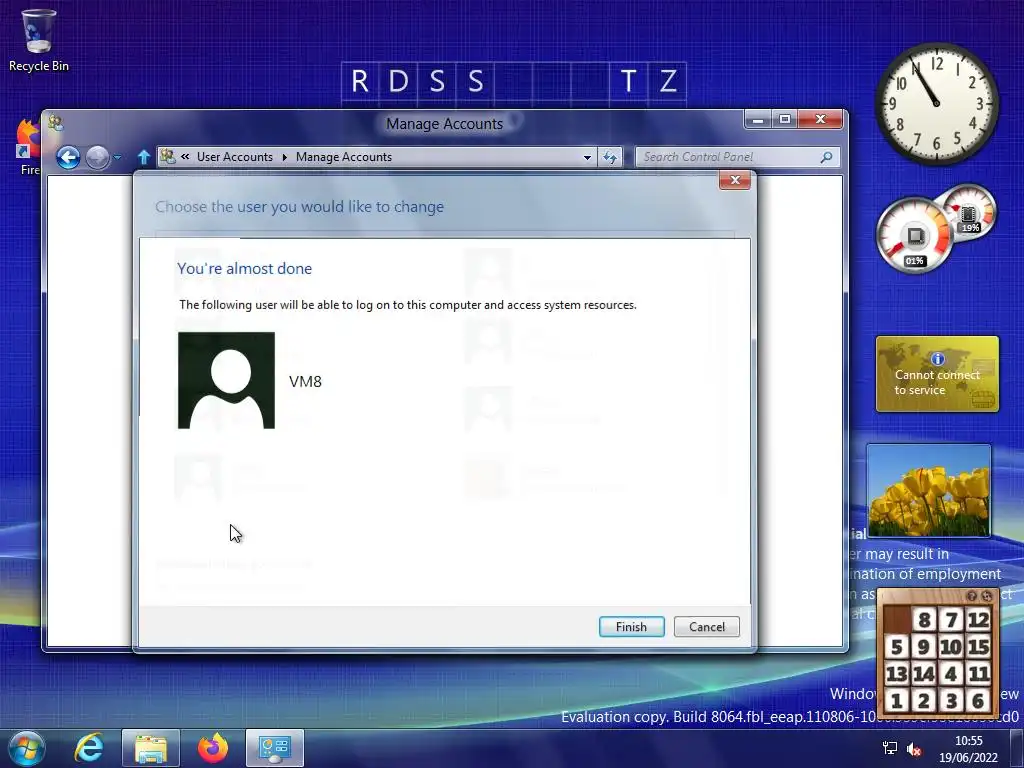This screenshot has height=768, width=1024.
Task: Open the Recycle Bin desktop icon
Action: tap(39, 40)
